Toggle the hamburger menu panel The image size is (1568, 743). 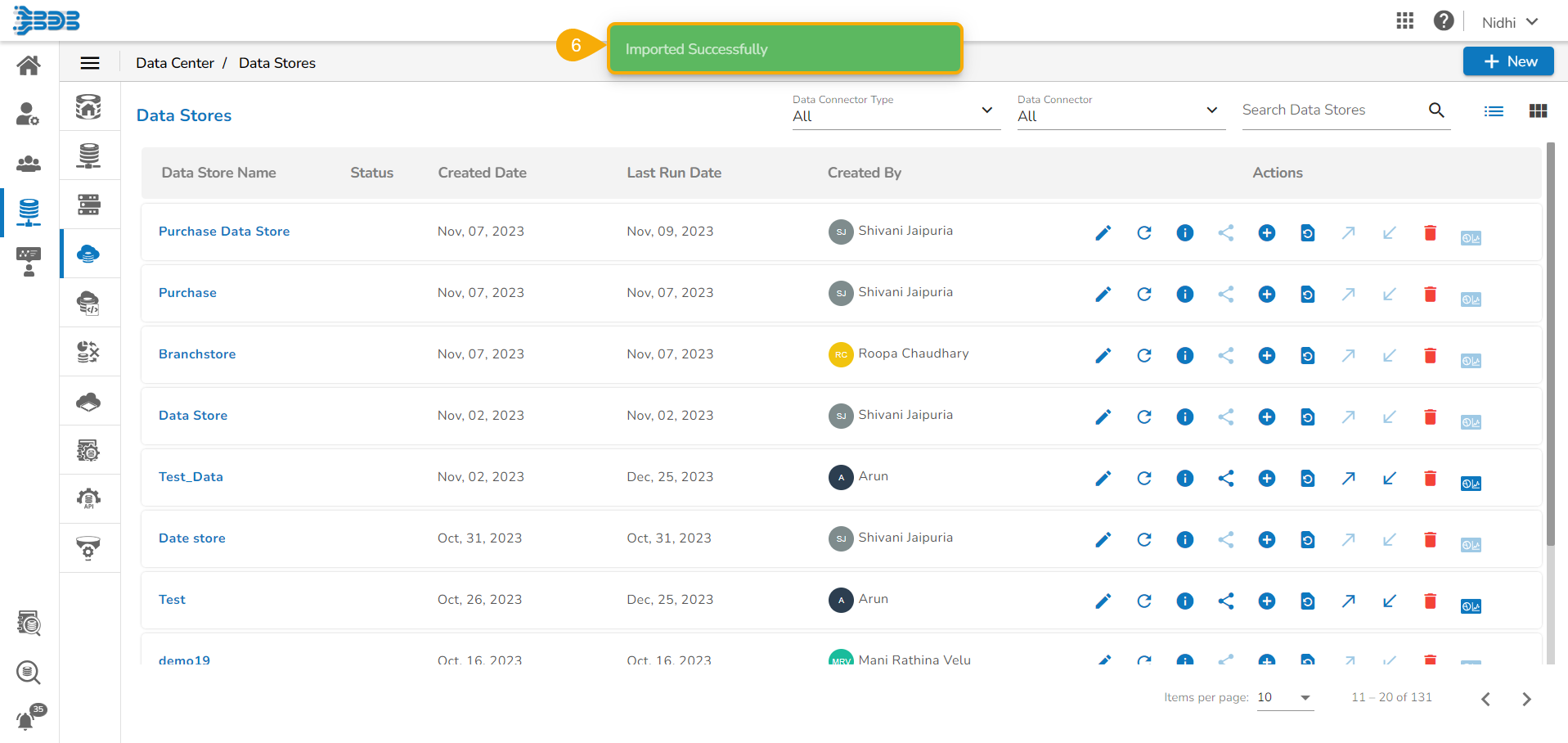pos(90,63)
